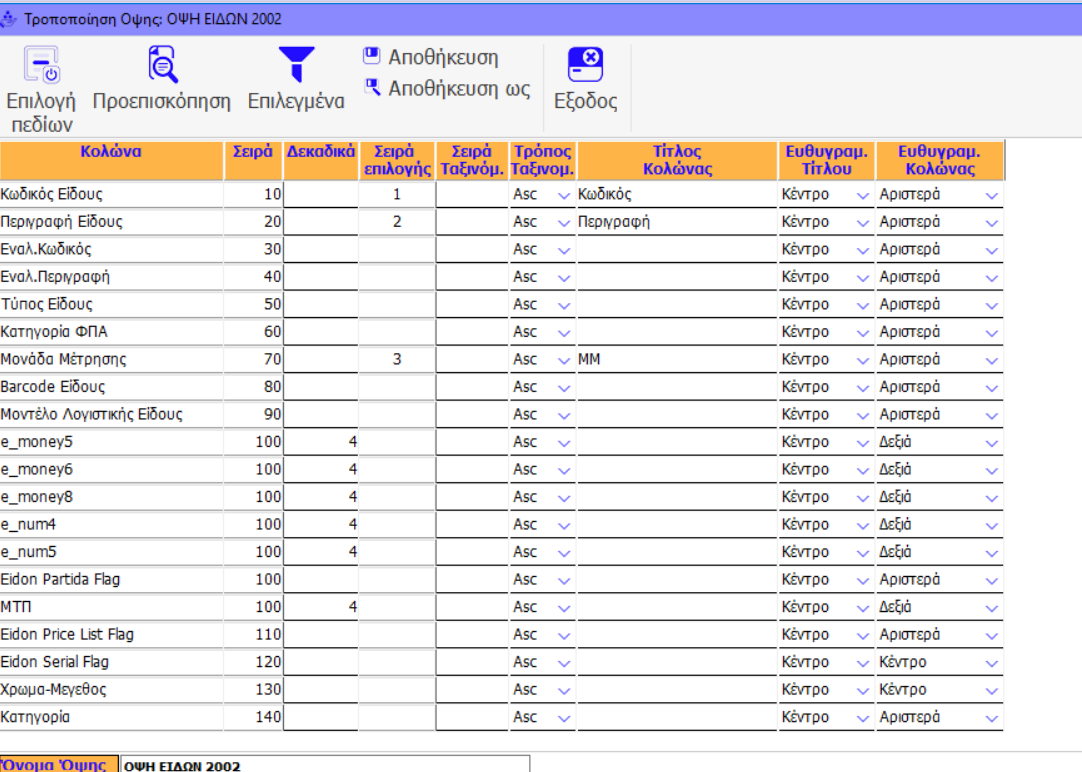Click the Κολώνα column header
Viewport: 1082px width, 772px height.
[111, 152]
